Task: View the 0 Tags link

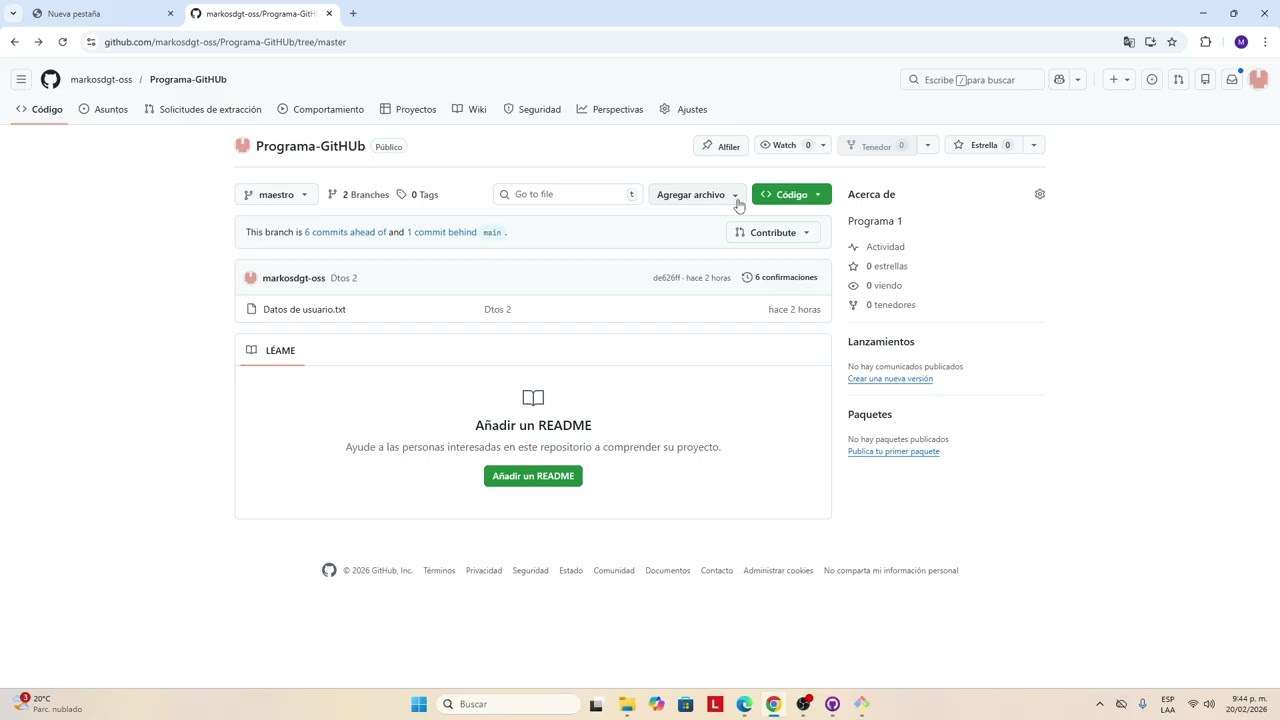Action: click(417, 194)
